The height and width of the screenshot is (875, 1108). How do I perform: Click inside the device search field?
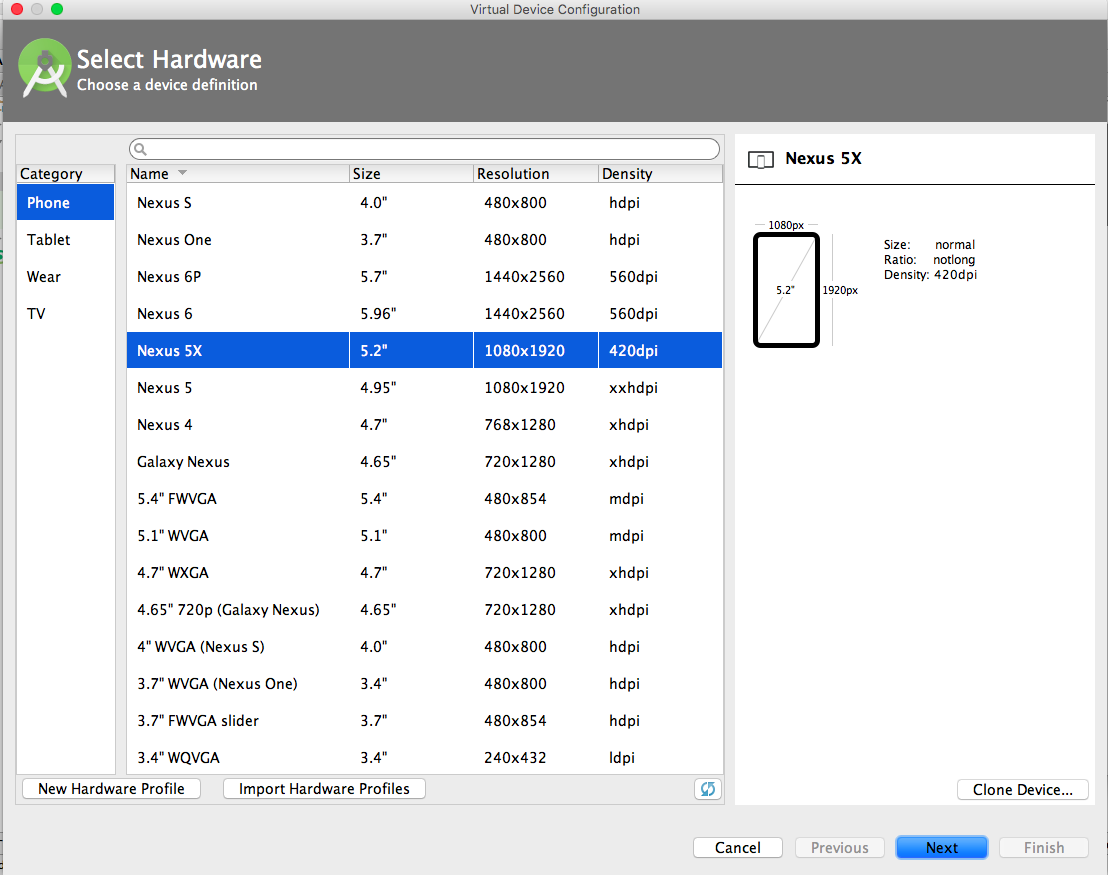420,148
